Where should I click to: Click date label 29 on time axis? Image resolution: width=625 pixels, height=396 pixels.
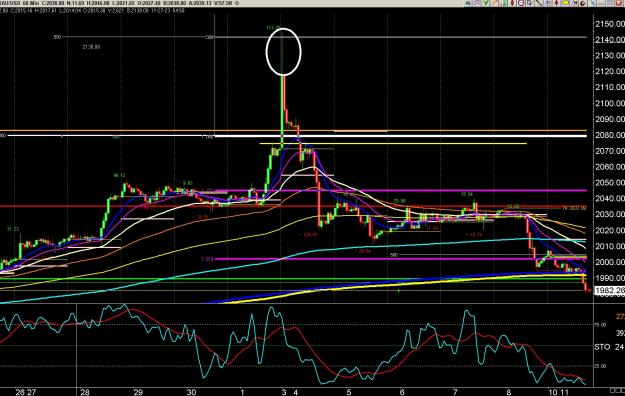click(x=138, y=392)
